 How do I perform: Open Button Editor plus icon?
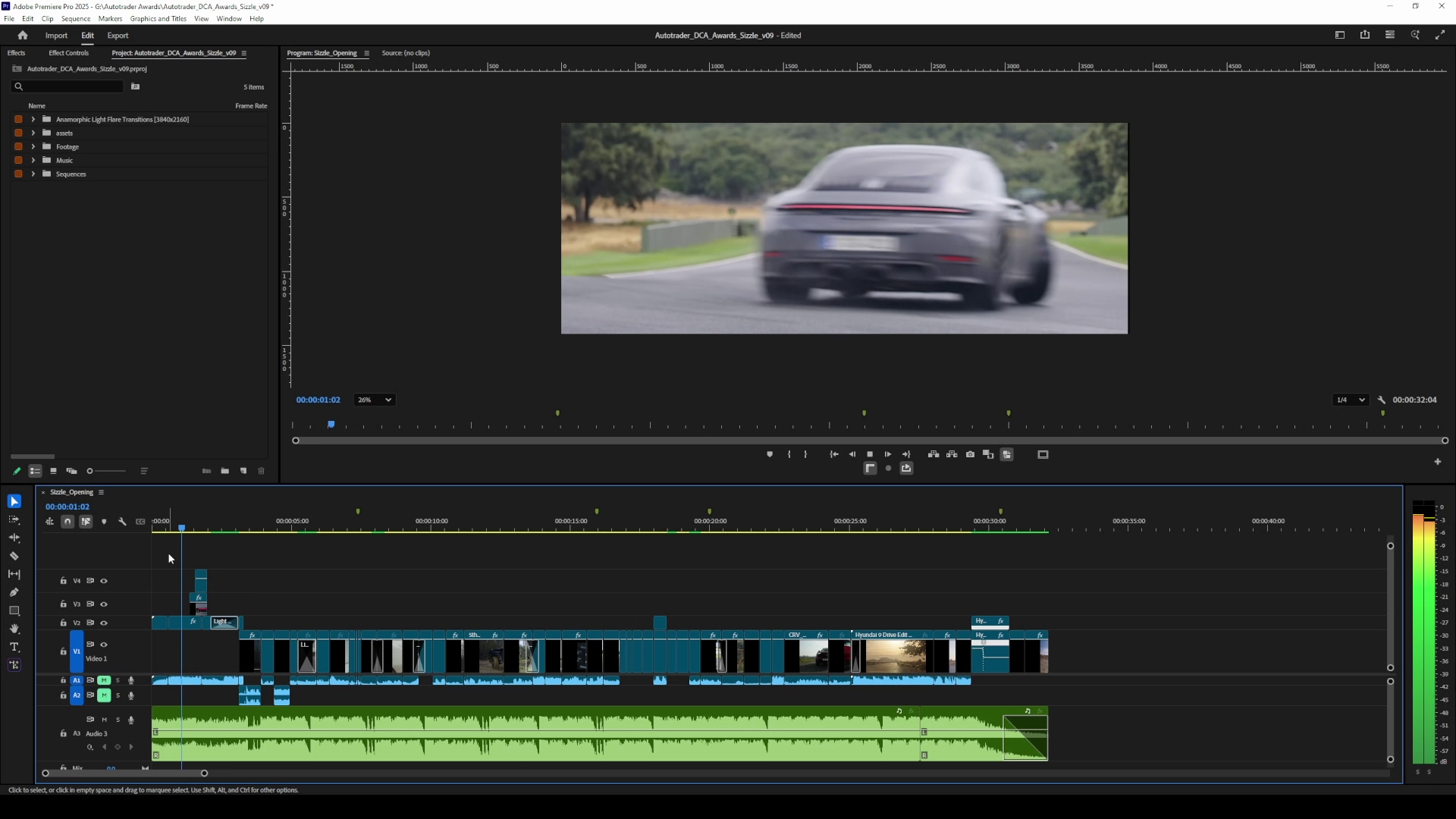click(1438, 462)
